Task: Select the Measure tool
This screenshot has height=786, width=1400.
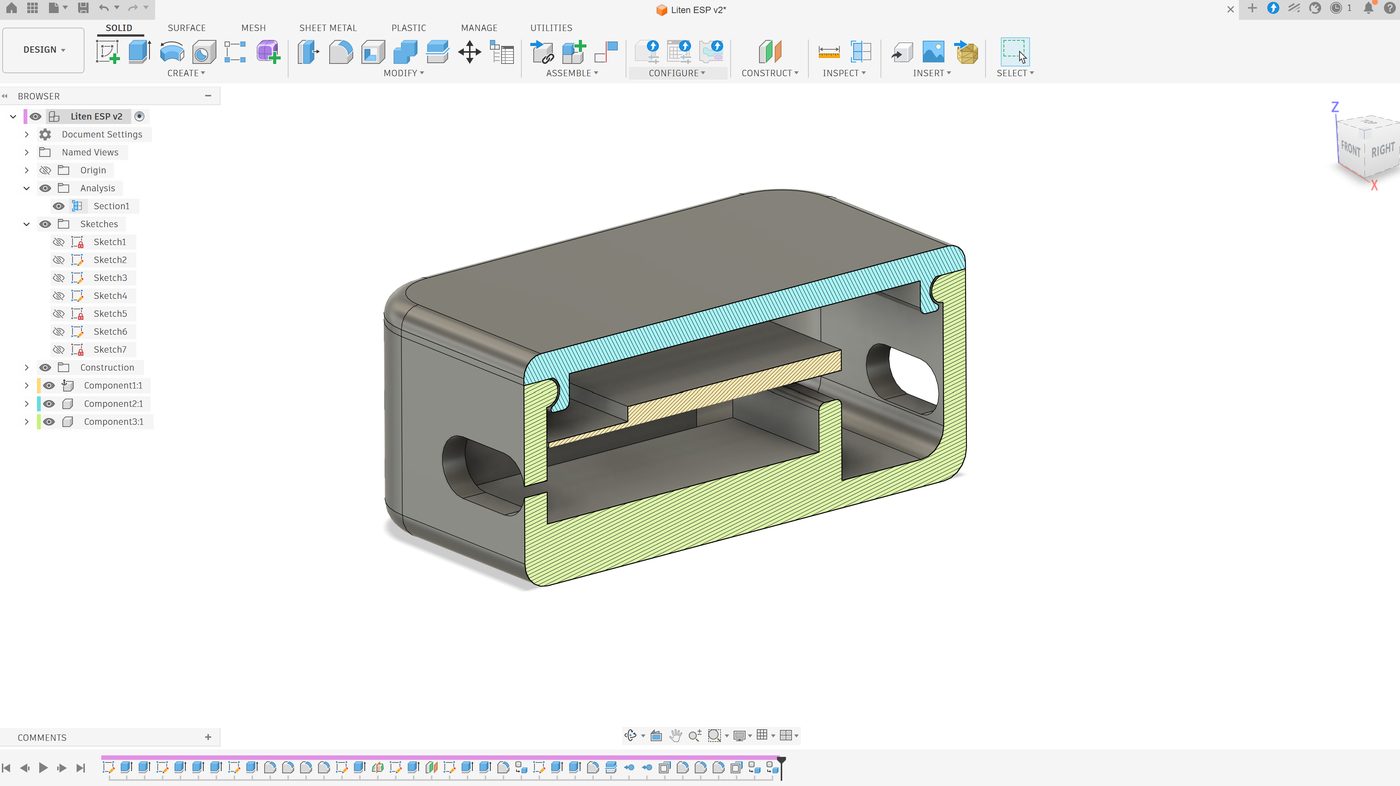Action: coord(829,52)
